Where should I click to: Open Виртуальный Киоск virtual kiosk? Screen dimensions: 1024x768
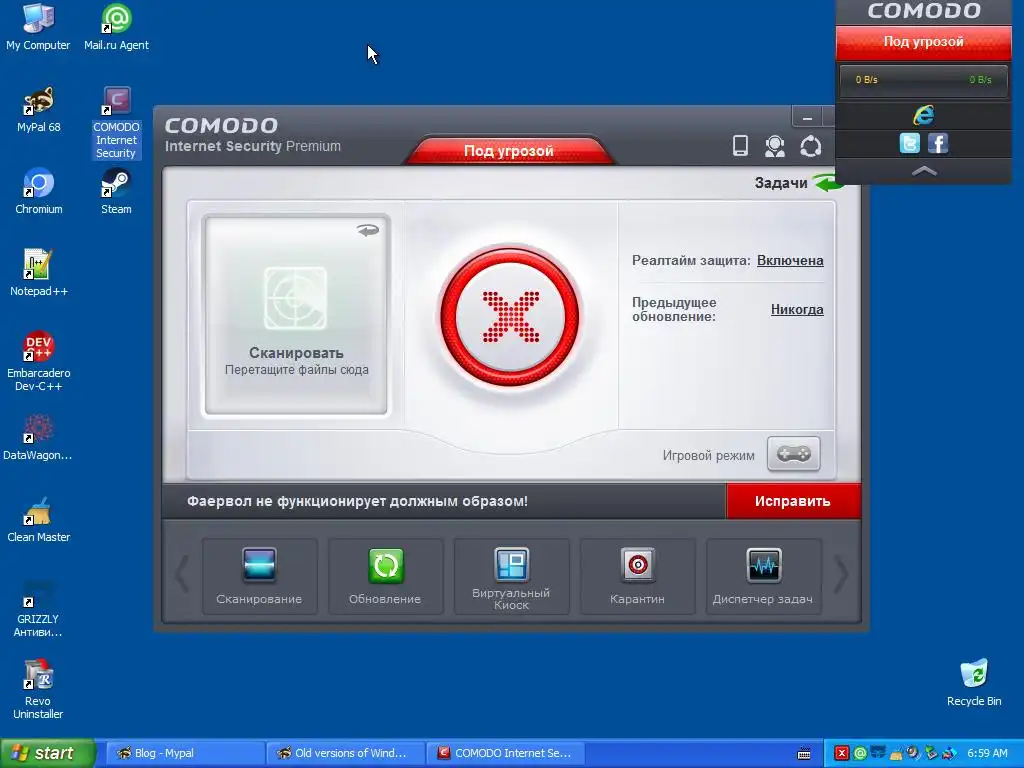[x=511, y=576]
